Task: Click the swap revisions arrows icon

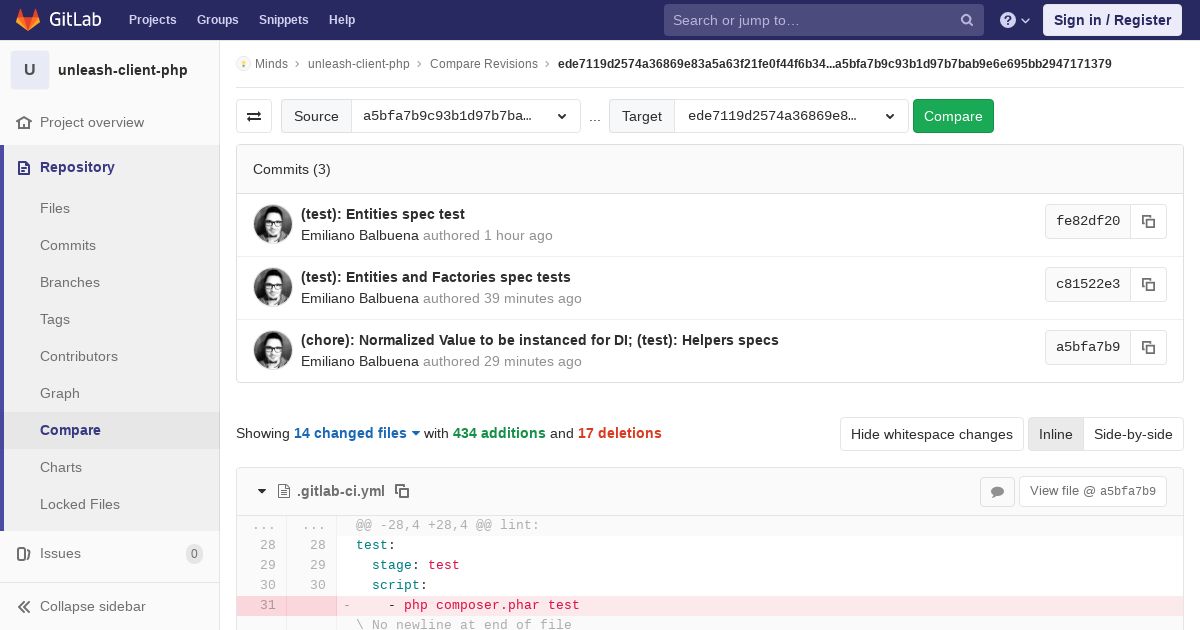Action: [x=254, y=116]
